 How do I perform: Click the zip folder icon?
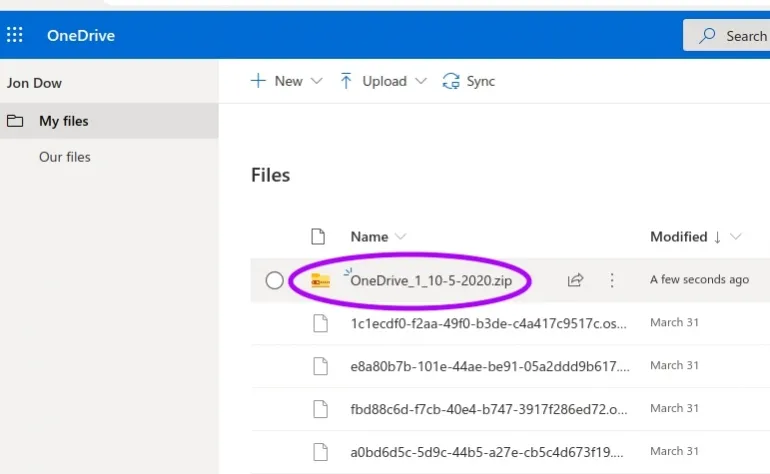coord(321,280)
